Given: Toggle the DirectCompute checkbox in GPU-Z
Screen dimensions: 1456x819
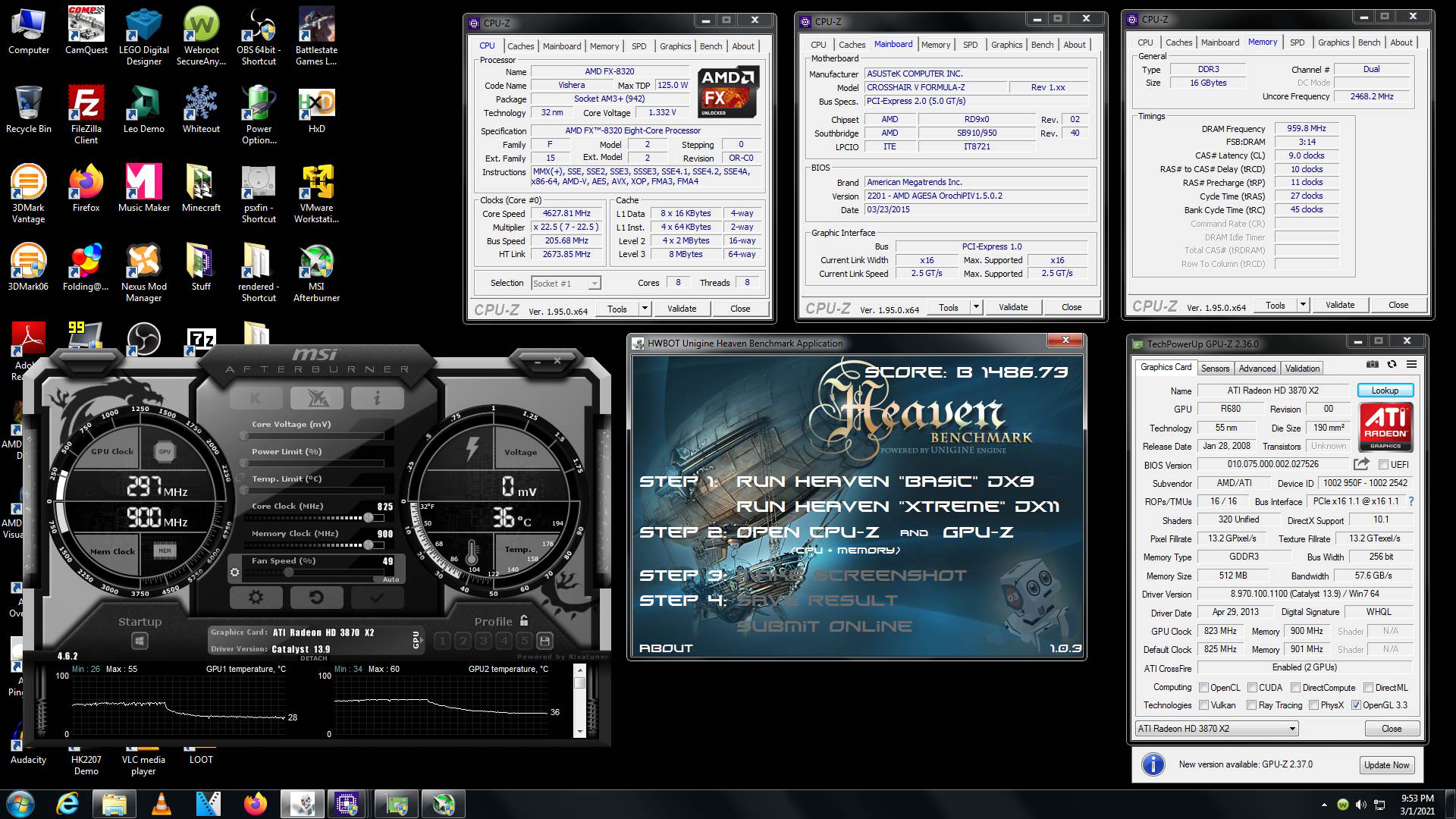Looking at the screenshot, I should [x=1296, y=688].
